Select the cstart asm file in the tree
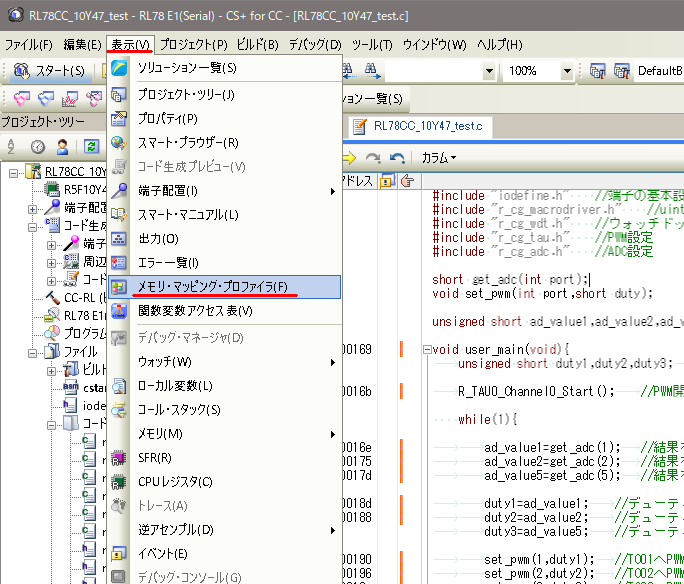Screen dimensions: 684x584 [84, 388]
